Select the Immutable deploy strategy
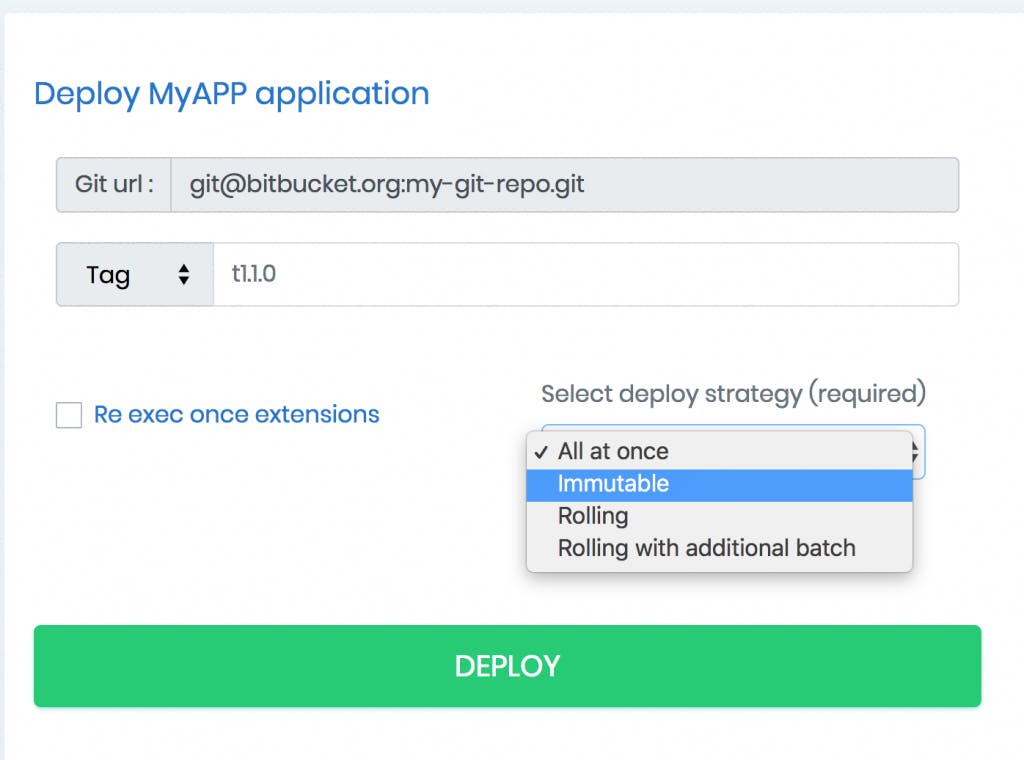The image size is (1024, 760). point(613,484)
